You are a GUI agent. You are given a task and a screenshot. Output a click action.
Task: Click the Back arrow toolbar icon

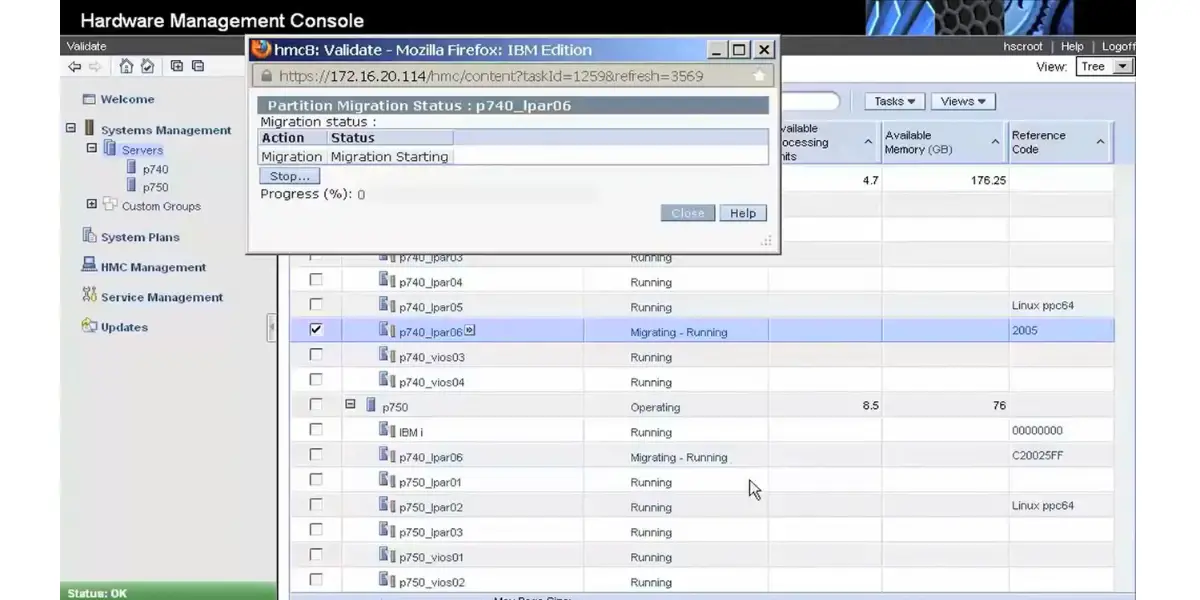click(x=75, y=67)
